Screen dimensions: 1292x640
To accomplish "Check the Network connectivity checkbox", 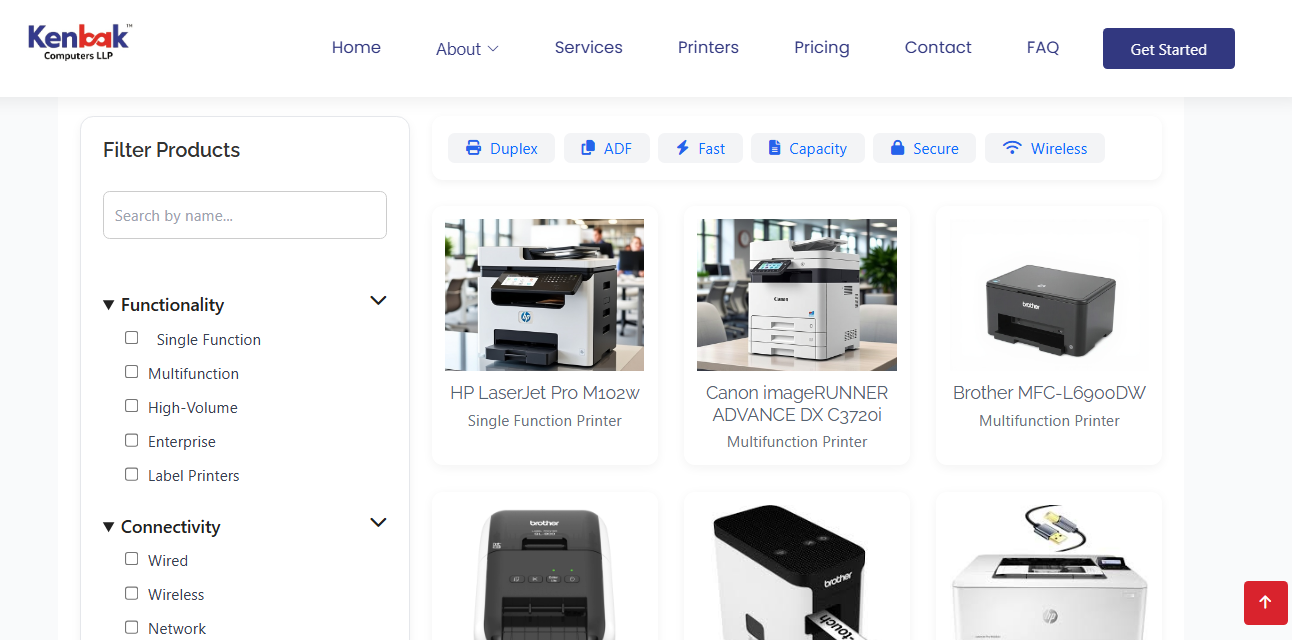I will 131,627.
